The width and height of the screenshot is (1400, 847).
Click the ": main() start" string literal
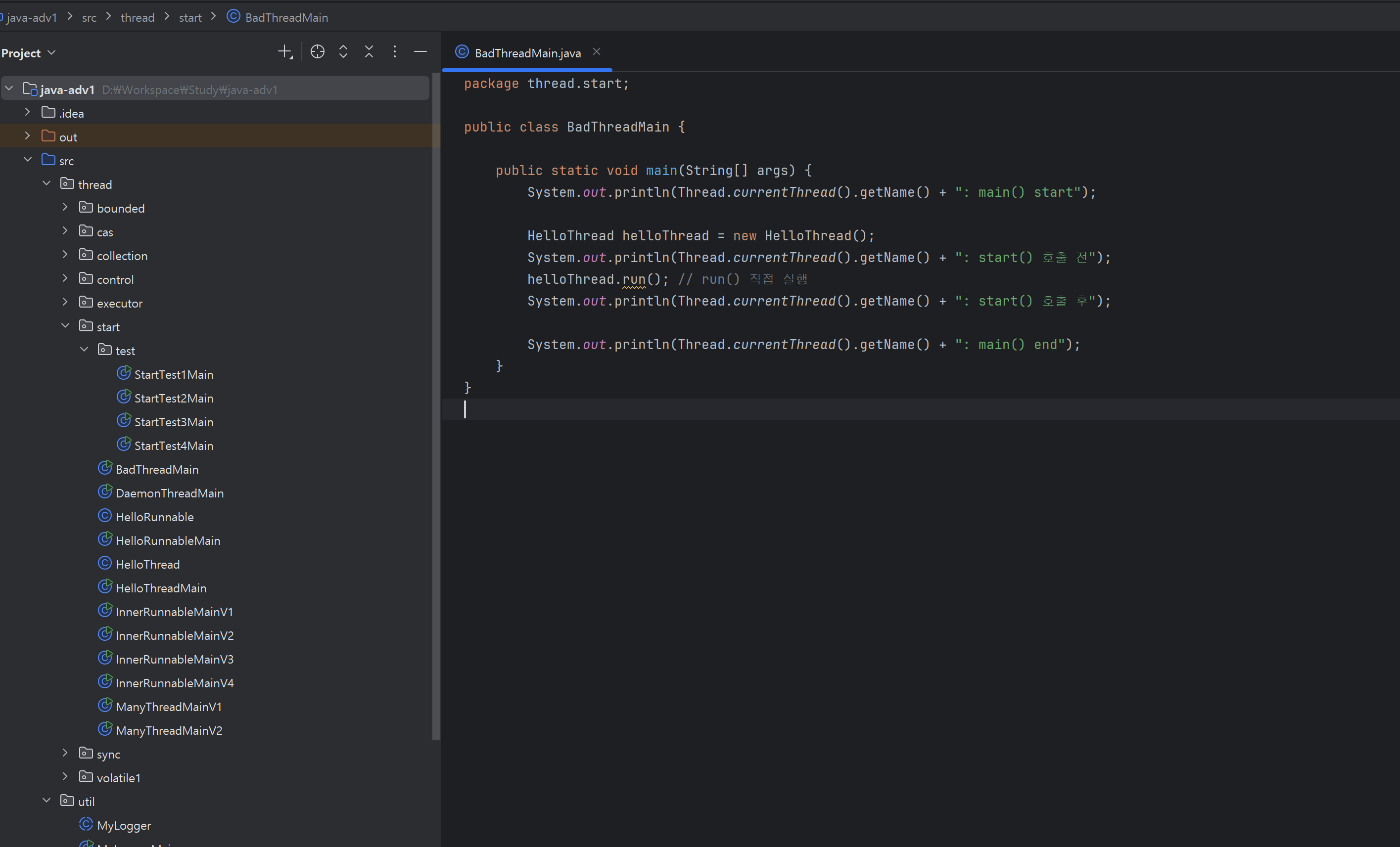(1018, 192)
